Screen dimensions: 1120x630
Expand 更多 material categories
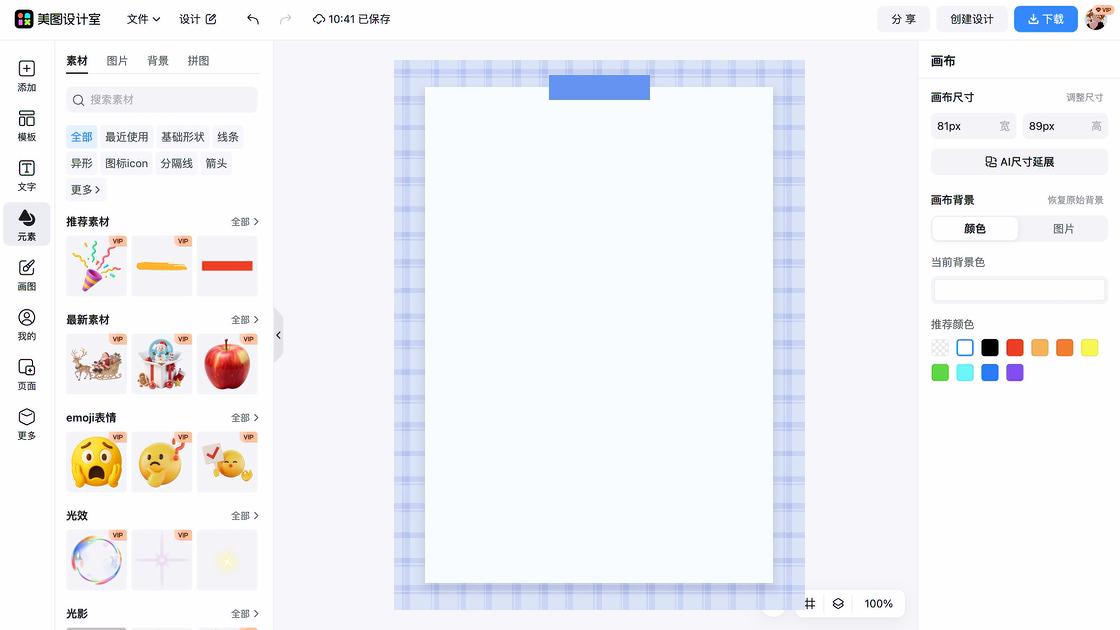click(85, 189)
